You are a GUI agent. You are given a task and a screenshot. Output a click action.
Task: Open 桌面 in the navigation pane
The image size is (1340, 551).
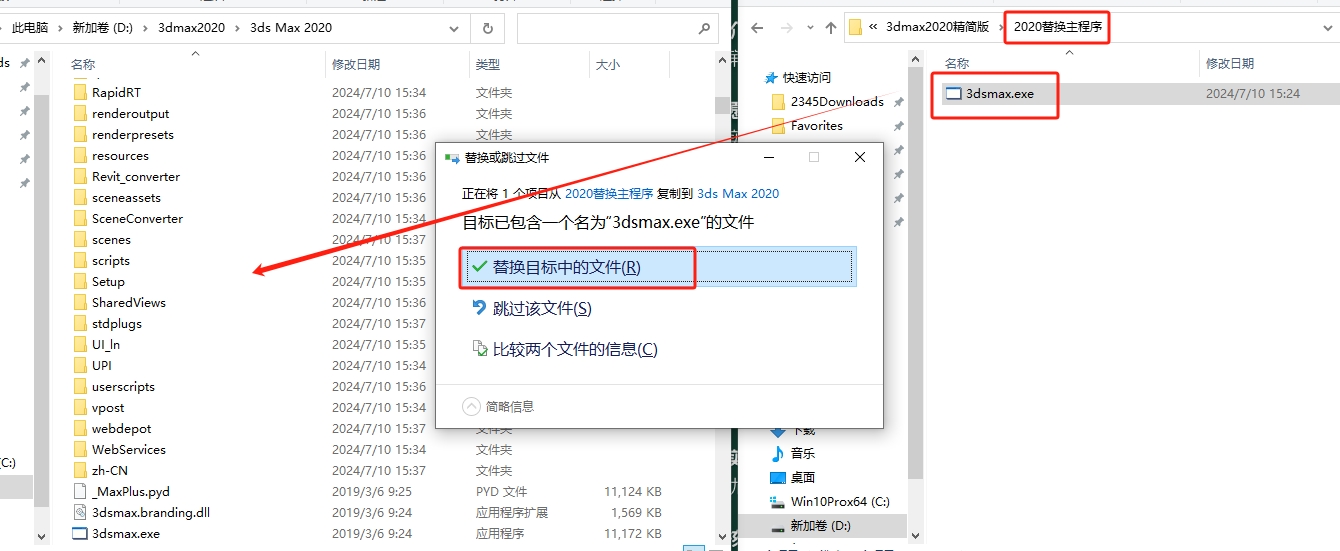[803, 477]
